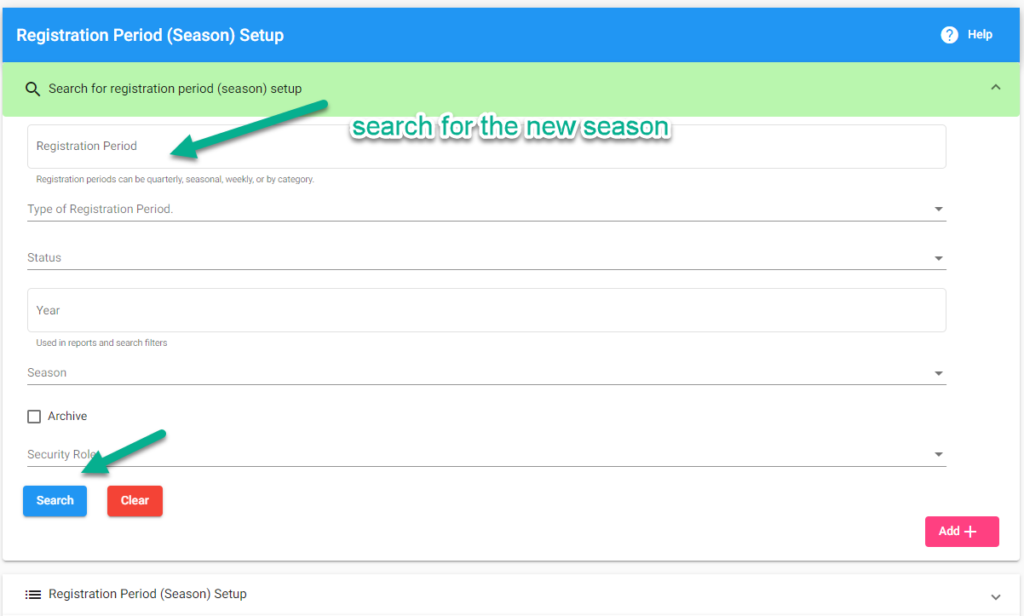Open the Security Role dropdown

coord(487,455)
